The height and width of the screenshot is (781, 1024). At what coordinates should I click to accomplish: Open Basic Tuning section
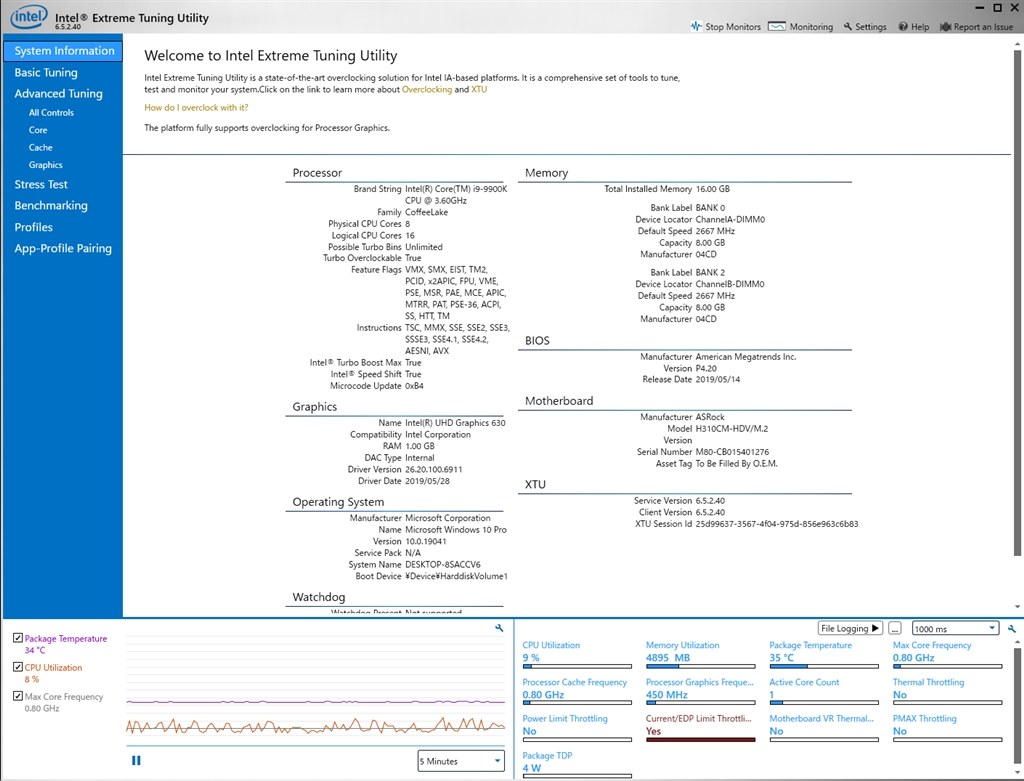point(46,72)
